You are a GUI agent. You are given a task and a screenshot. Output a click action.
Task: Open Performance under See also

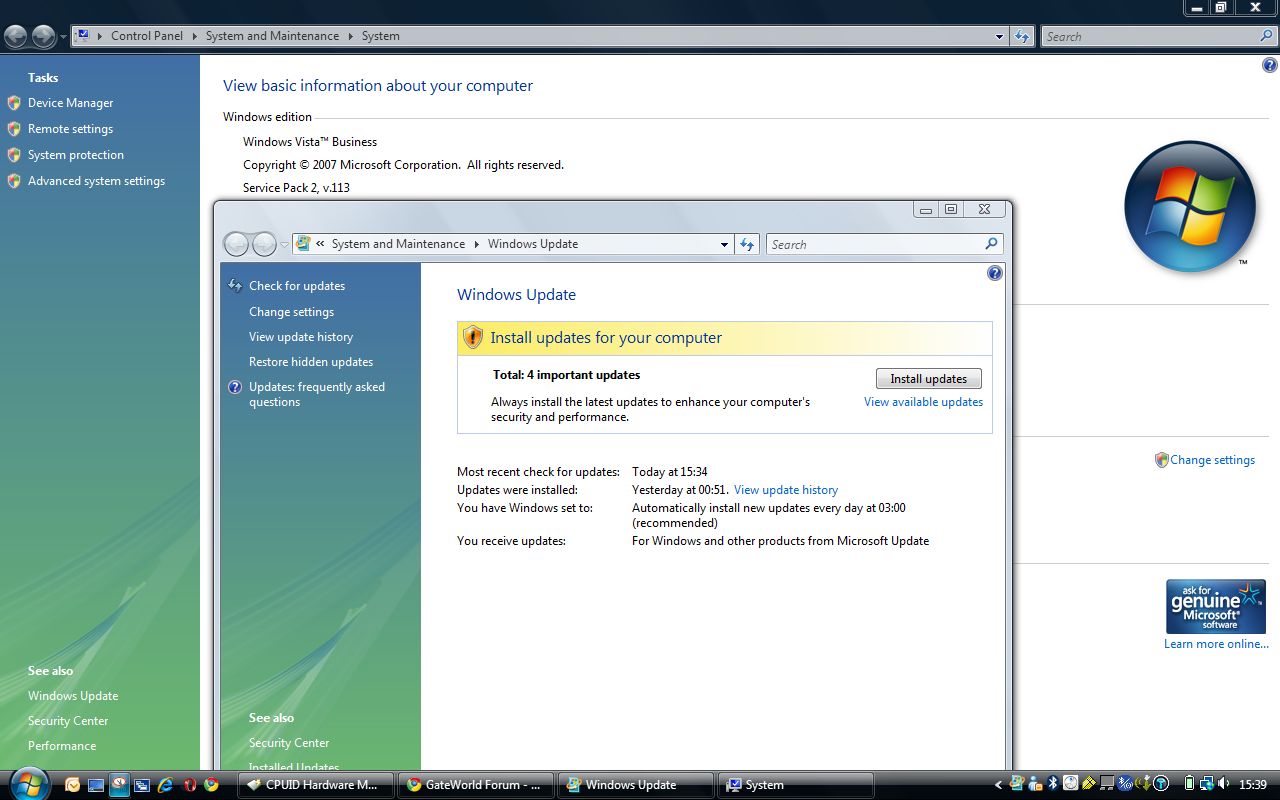click(62, 746)
